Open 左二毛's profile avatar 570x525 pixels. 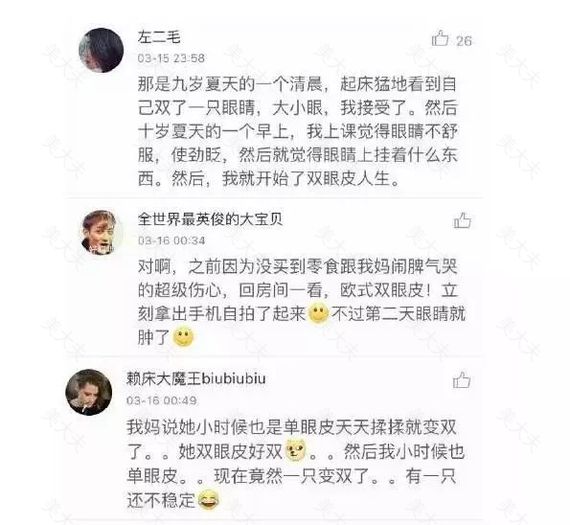(101, 50)
